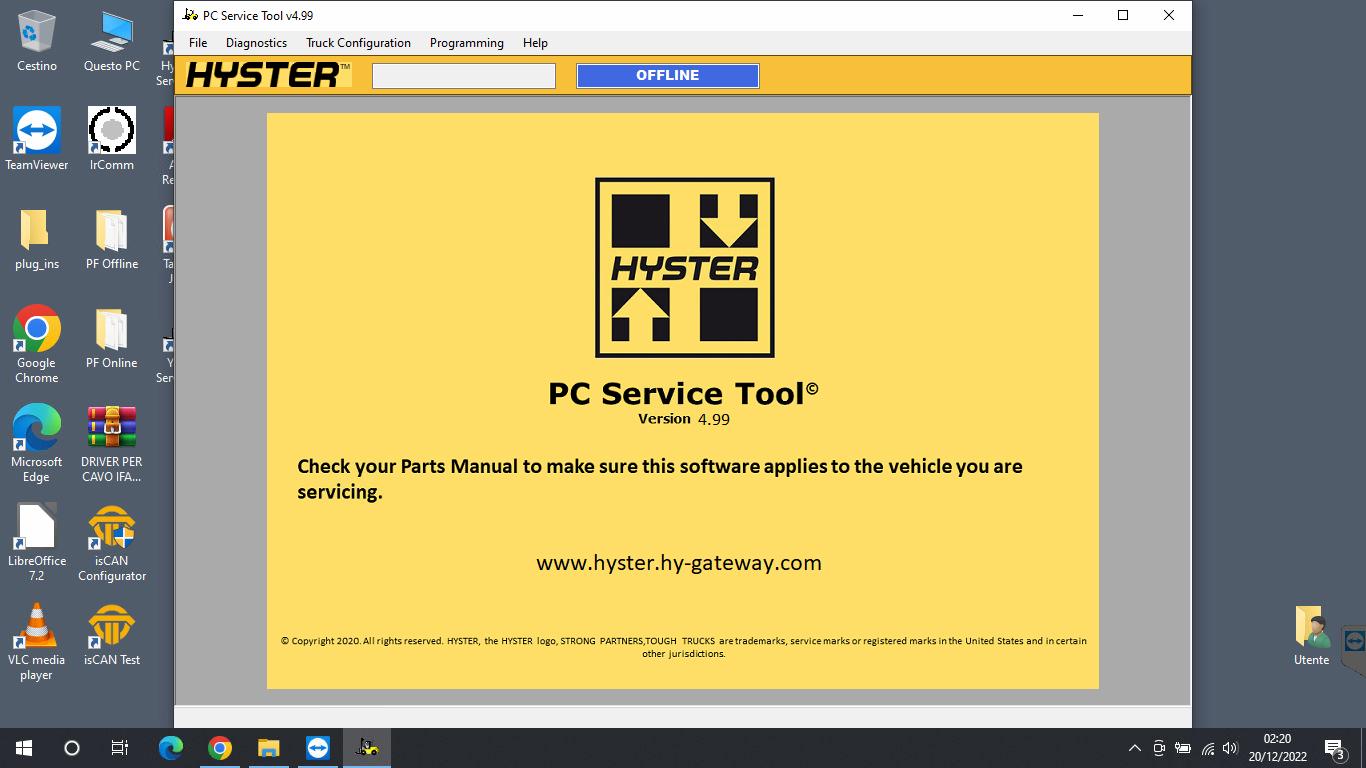This screenshot has height=768, width=1366.
Task: Open the Programming menu
Action: coord(467,43)
